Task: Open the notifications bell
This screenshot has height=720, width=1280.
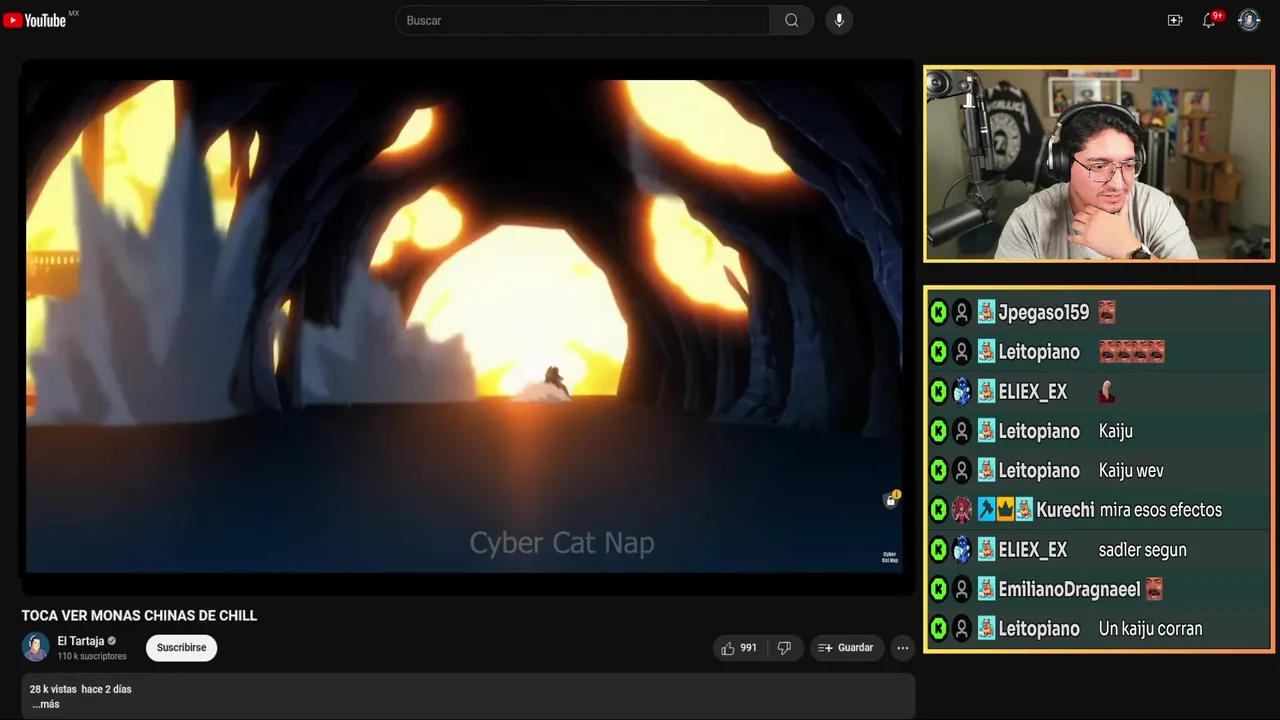Action: click(1209, 20)
